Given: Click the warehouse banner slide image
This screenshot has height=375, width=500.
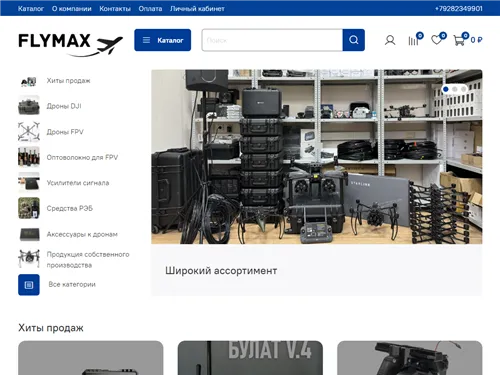Looking at the screenshot, I should (x=317, y=156).
